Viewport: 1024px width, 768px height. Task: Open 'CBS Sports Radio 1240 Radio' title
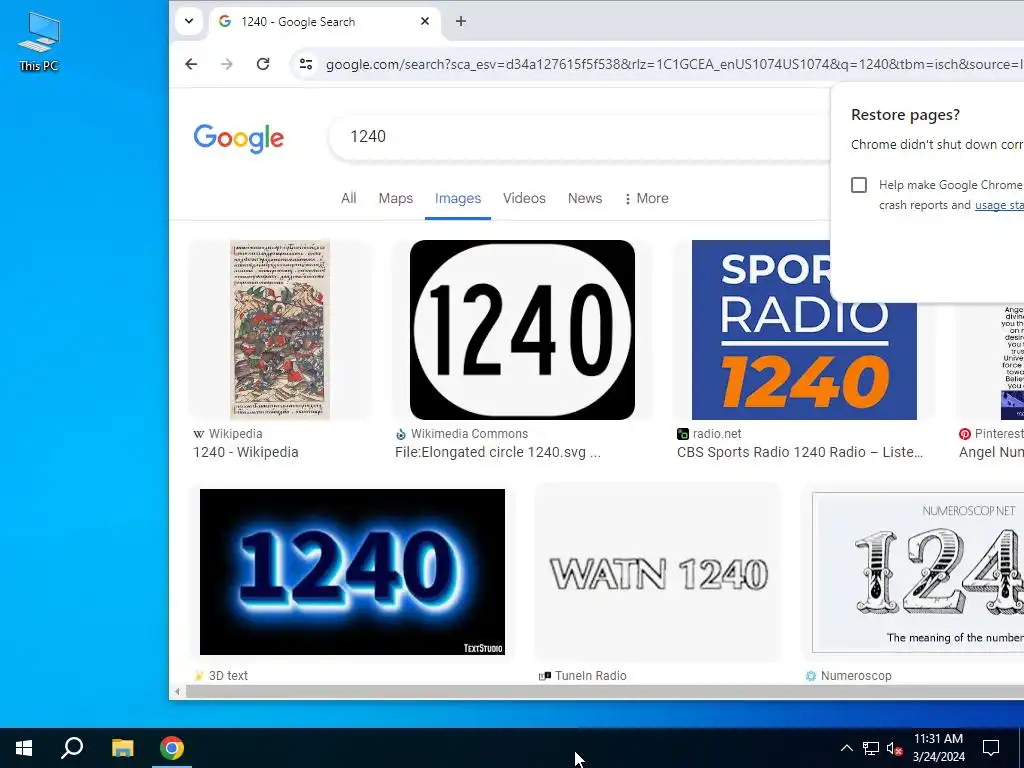click(x=800, y=452)
